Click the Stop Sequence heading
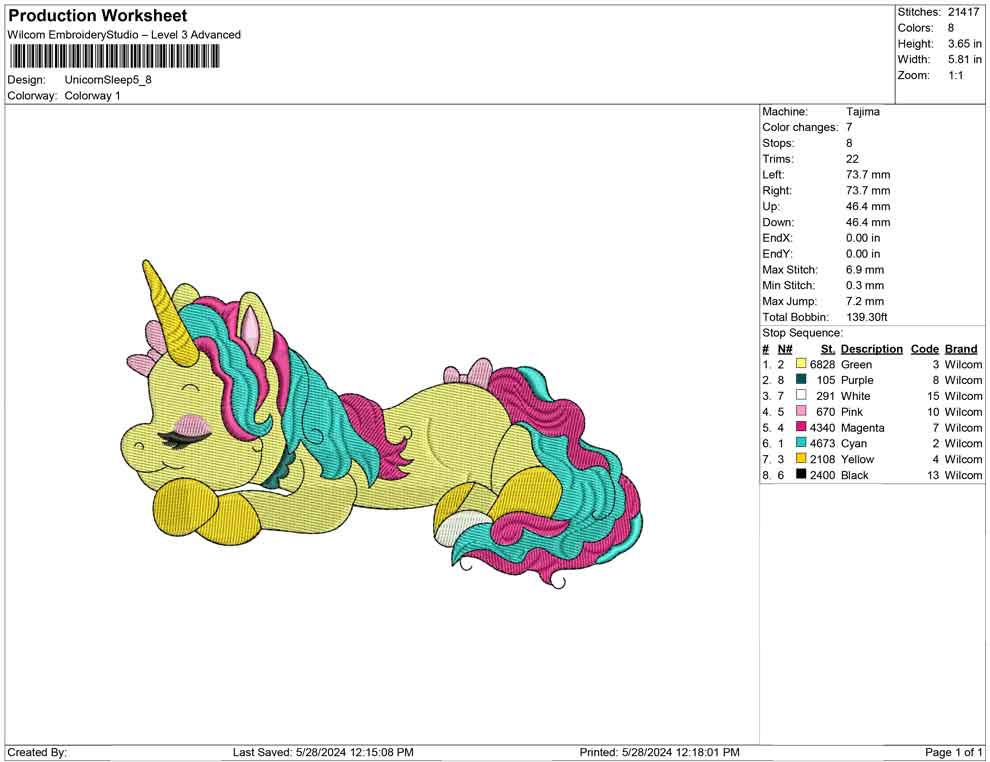This screenshot has height=762, width=990. (x=802, y=333)
